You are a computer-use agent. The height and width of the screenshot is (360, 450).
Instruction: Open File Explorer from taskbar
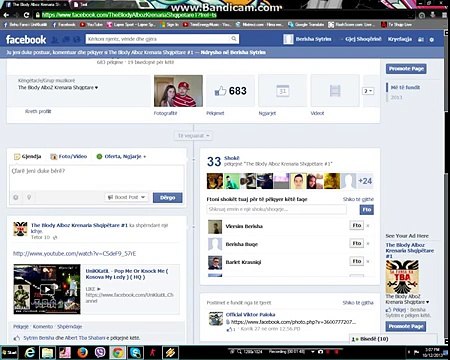coord(47,352)
